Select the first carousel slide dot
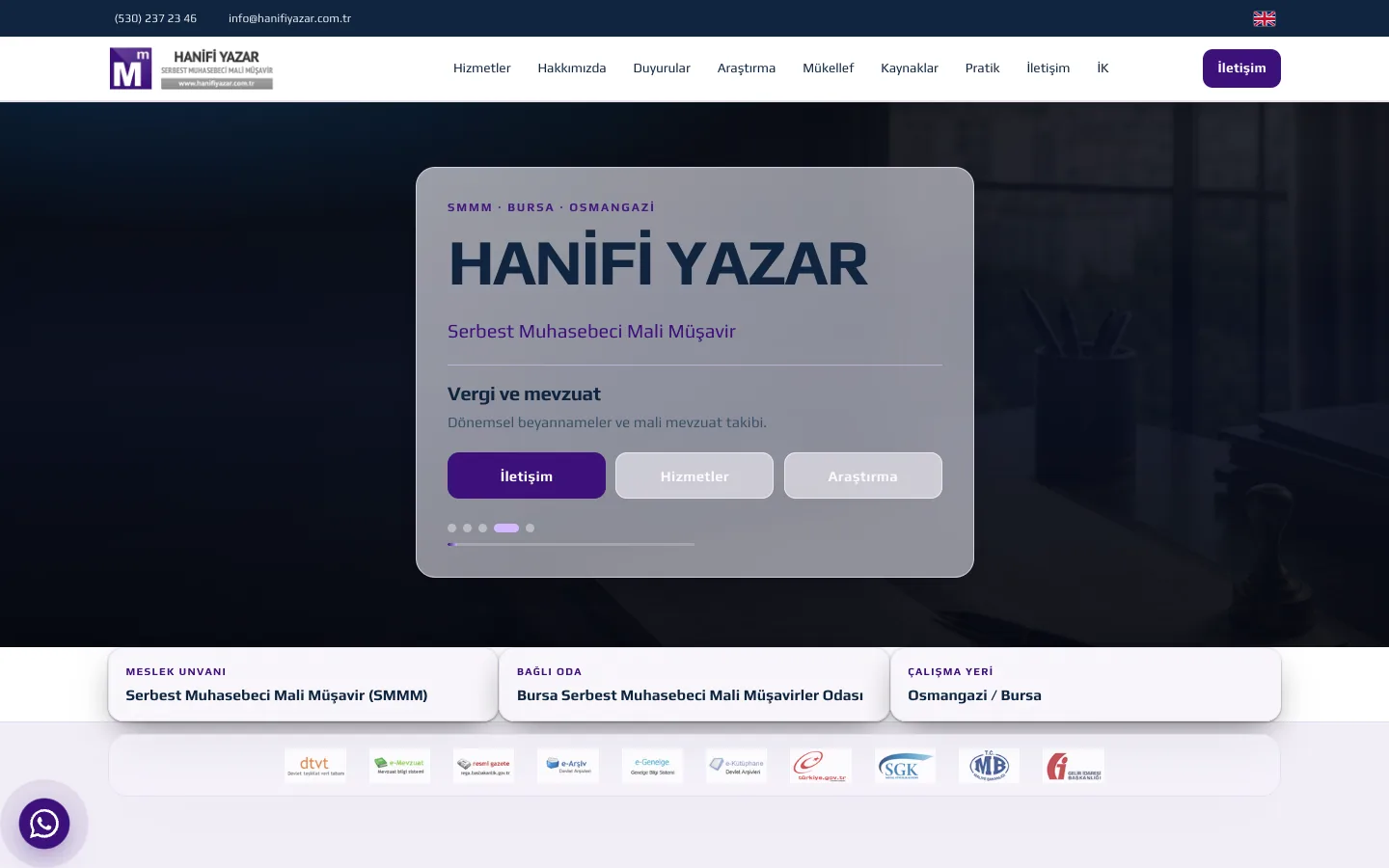This screenshot has width=1389, height=868. click(451, 528)
